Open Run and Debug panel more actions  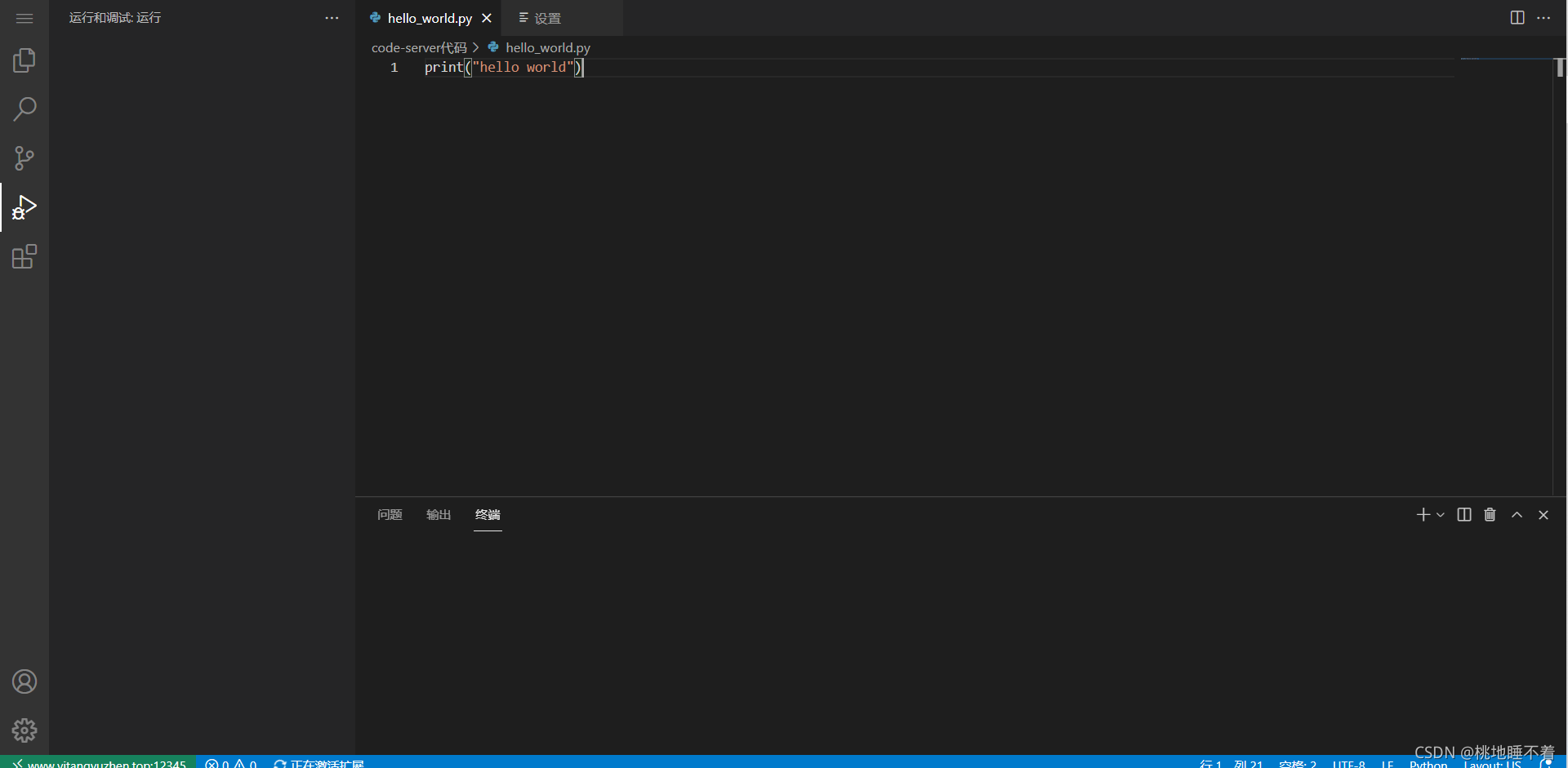pyautogui.click(x=332, y=18)
